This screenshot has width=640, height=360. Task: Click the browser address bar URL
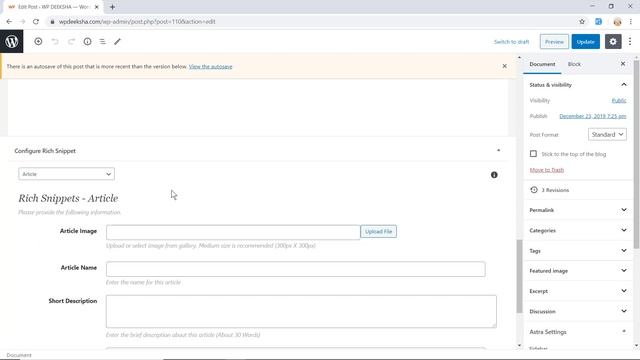point(137,22)
